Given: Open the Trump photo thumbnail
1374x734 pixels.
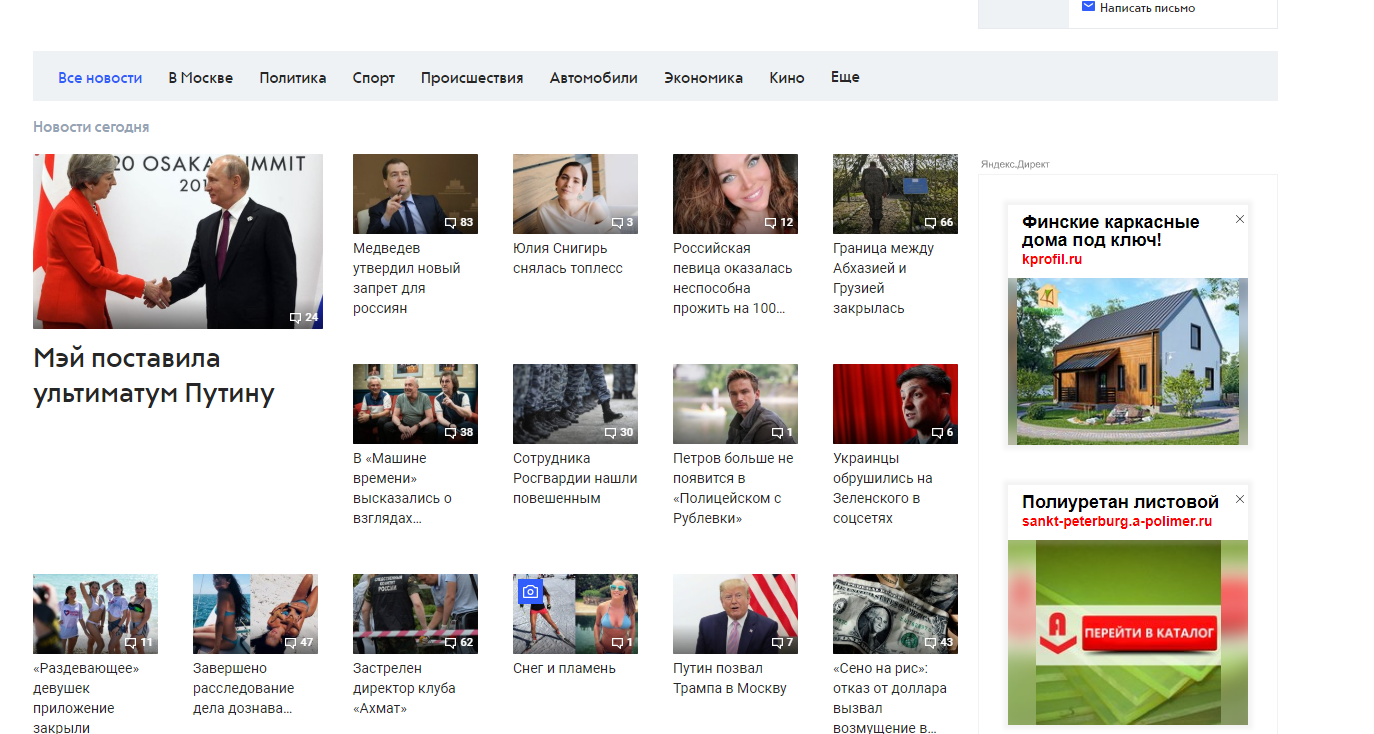Looking at the screenshot, I should coord(735,614).
